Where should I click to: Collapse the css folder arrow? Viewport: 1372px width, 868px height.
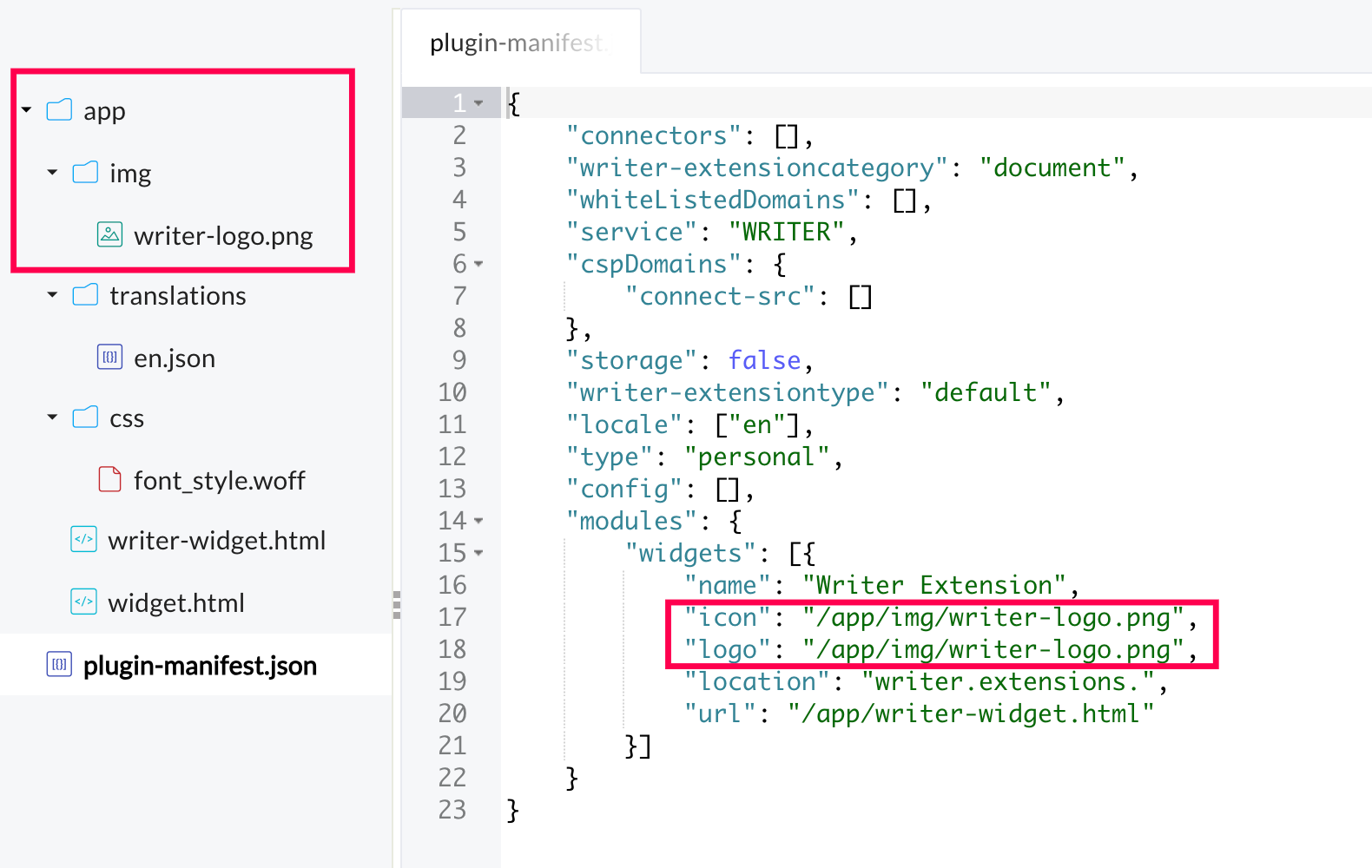coord(53,418)
